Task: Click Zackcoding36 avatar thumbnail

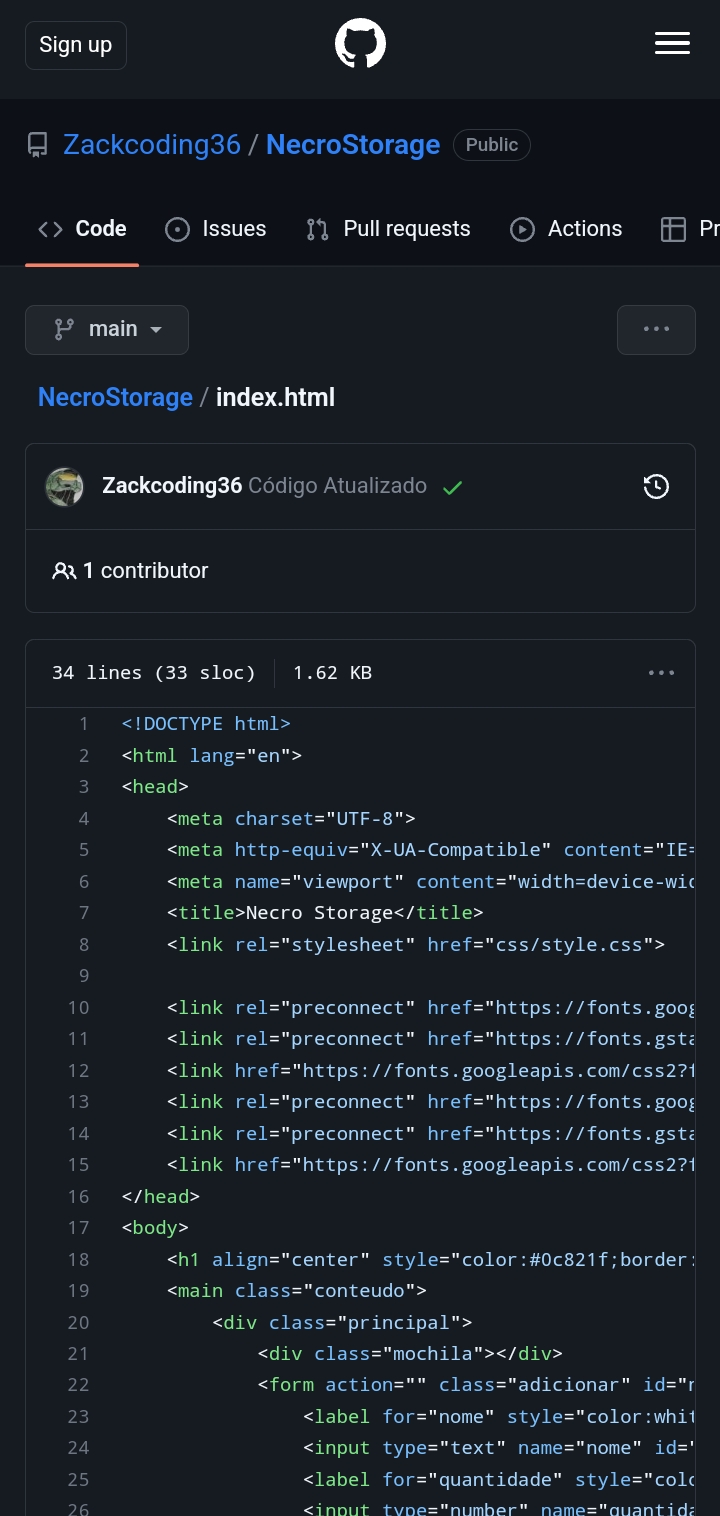Action: pos(65,487)
